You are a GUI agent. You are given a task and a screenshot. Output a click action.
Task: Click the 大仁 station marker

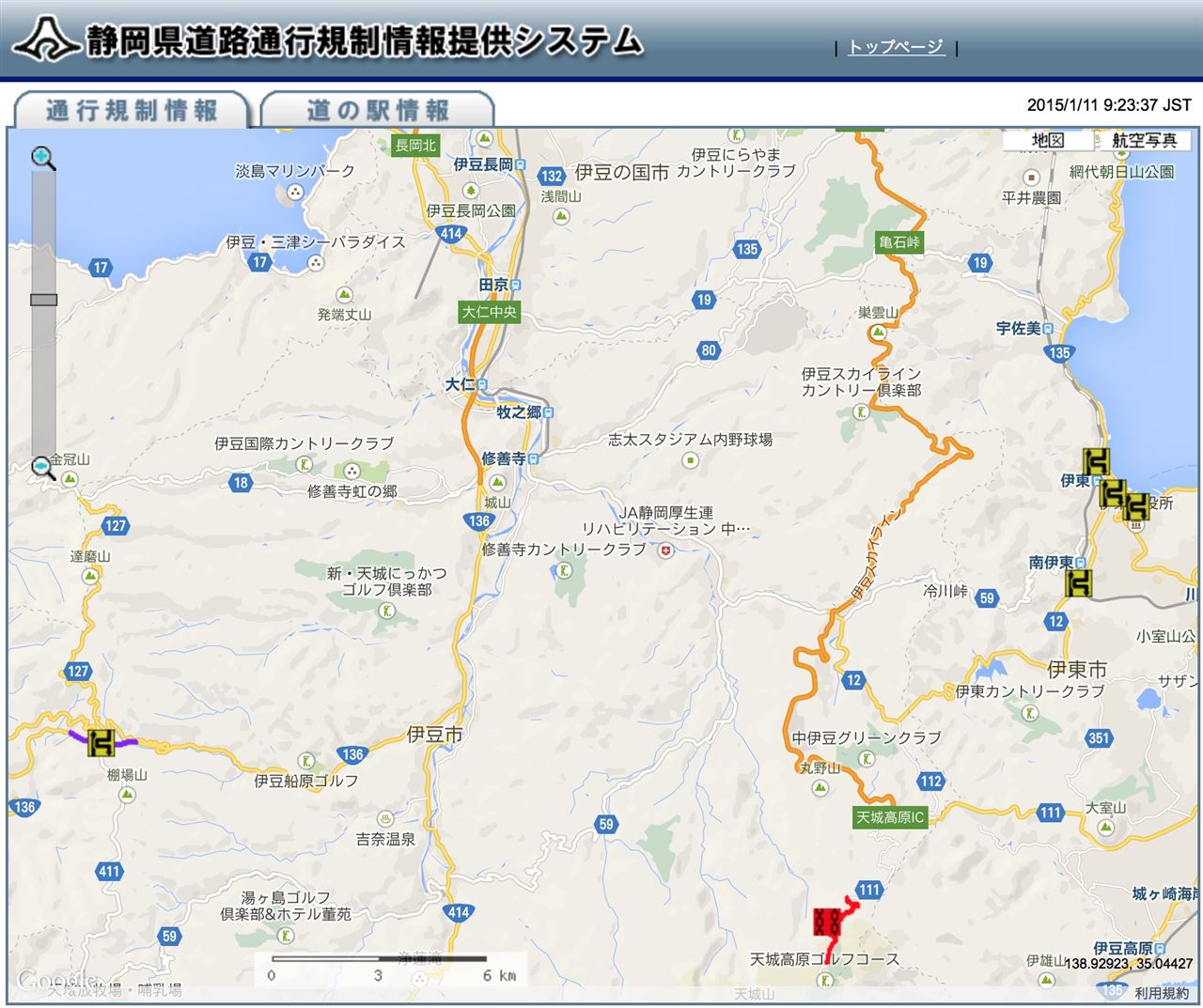pyautogui.click(x=482, y=385)
